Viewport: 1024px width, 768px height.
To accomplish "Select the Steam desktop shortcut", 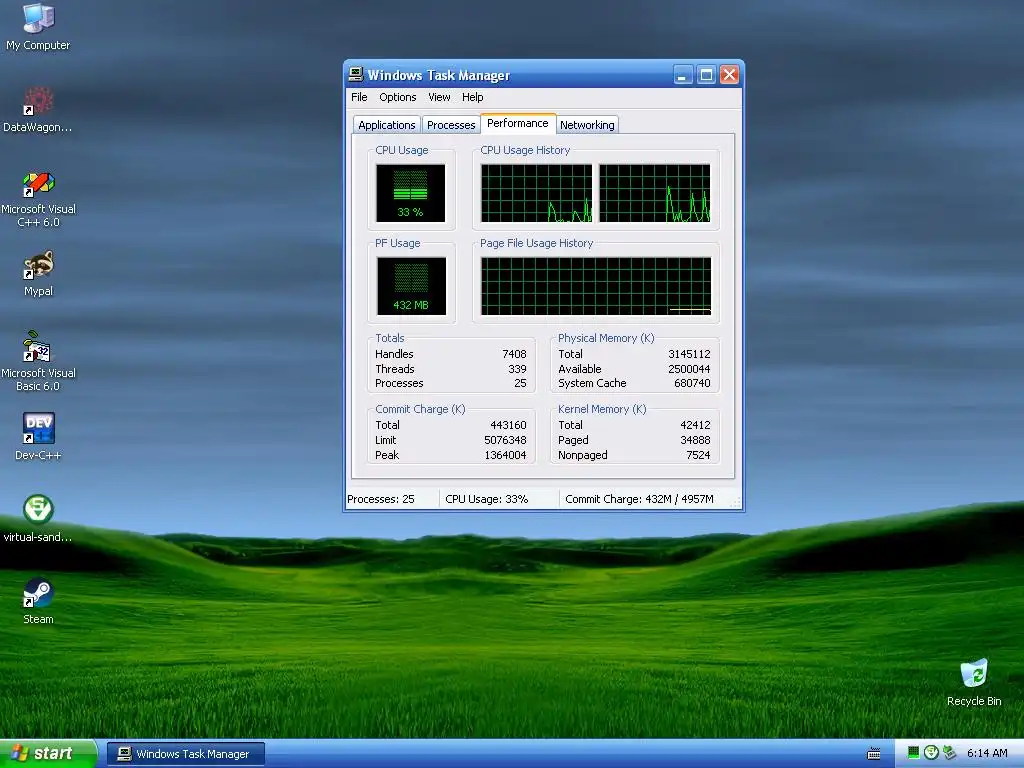I will point(38,601).
